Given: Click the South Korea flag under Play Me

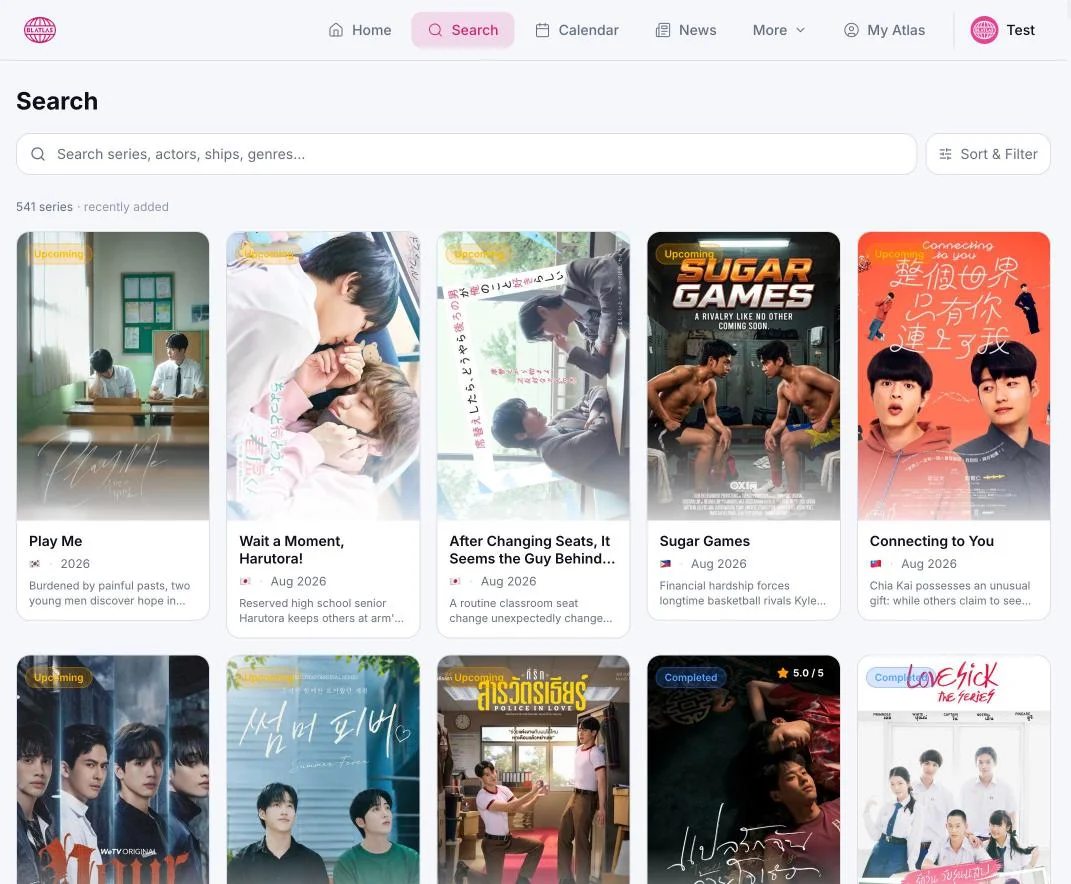Looking at the screenshot, I should (x=35, y=564).
